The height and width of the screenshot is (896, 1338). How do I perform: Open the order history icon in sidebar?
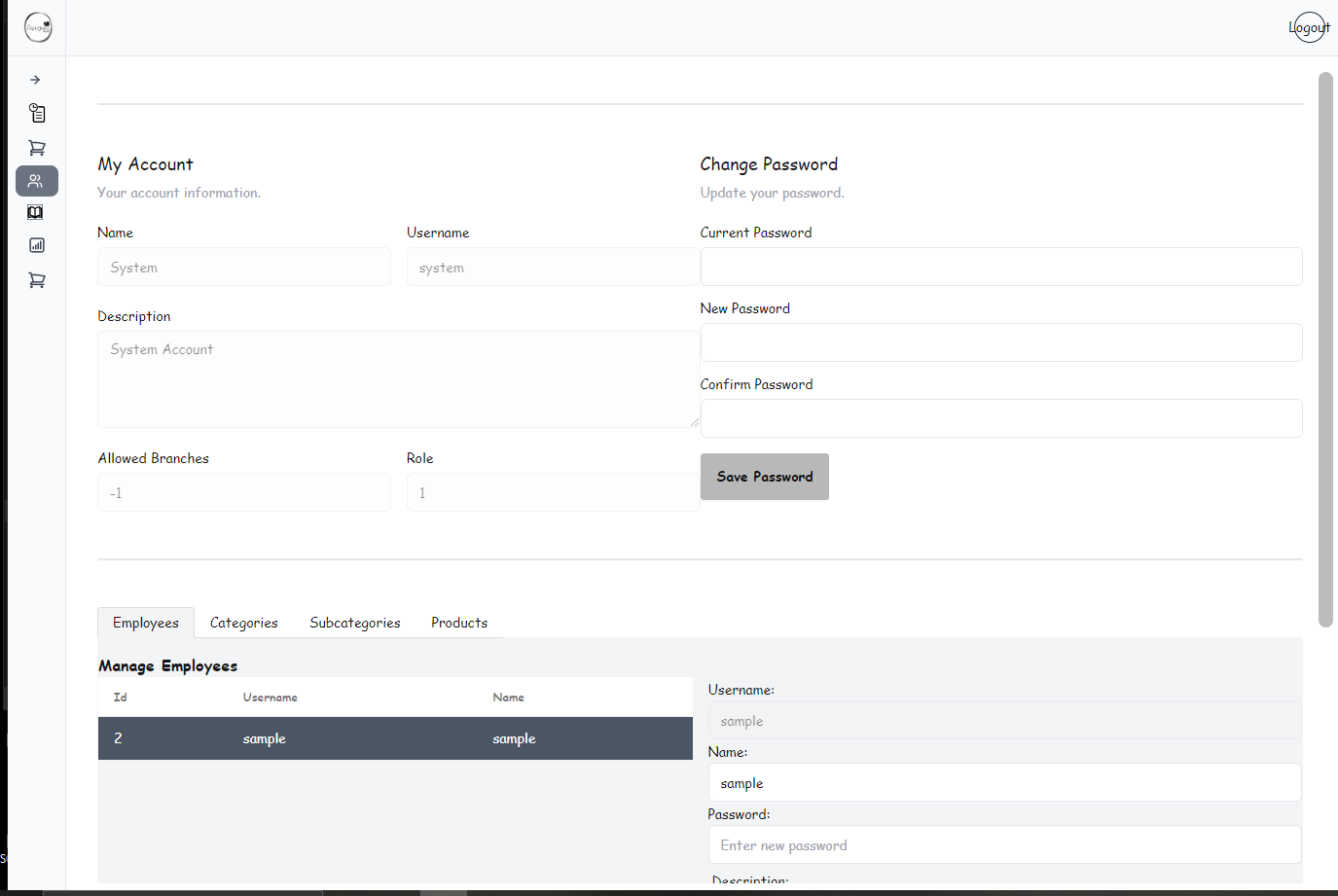coord(36,113)
